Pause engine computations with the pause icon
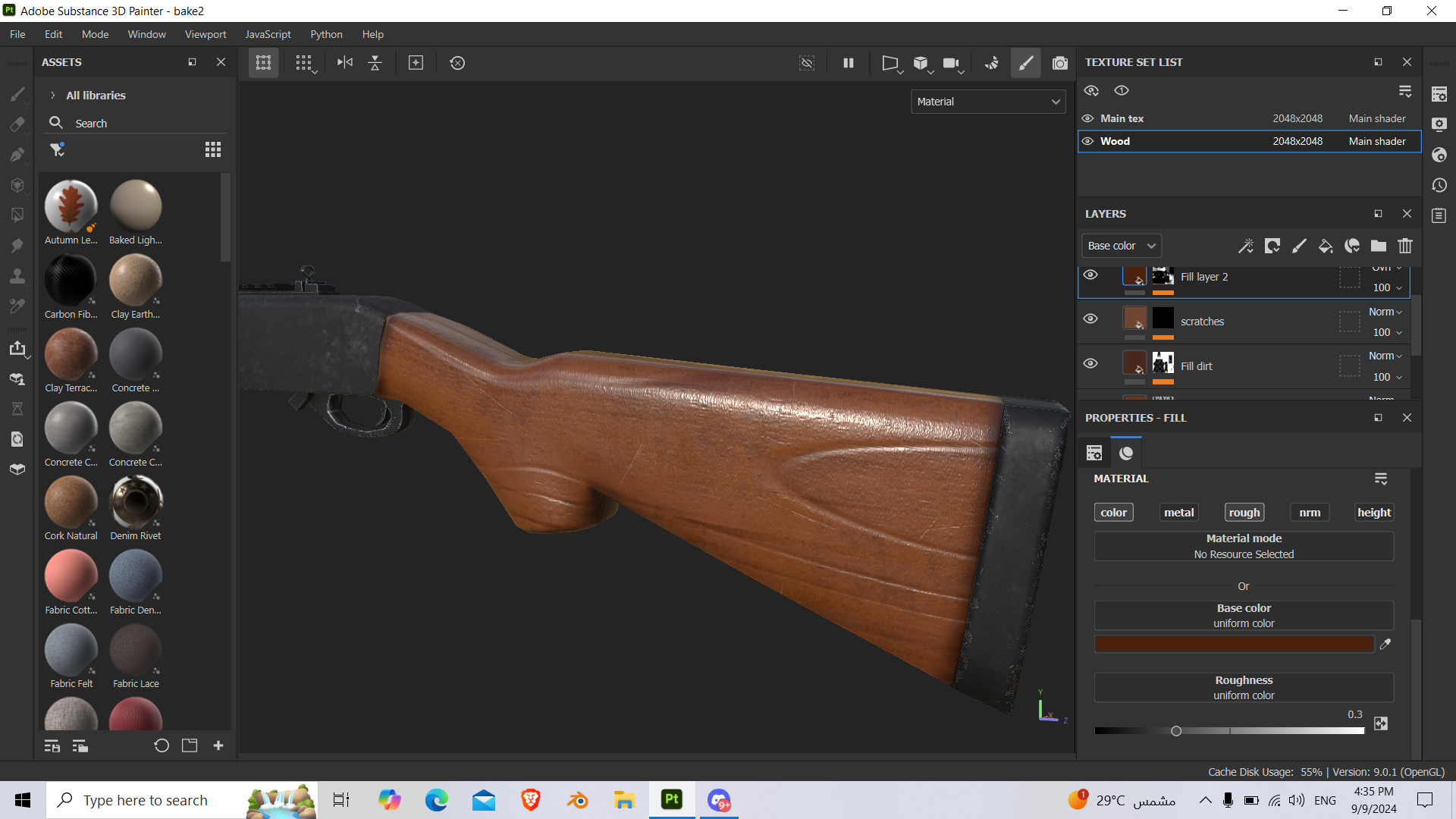The width and height of the screenshot is (1456, 819). (x=849, y=63)
